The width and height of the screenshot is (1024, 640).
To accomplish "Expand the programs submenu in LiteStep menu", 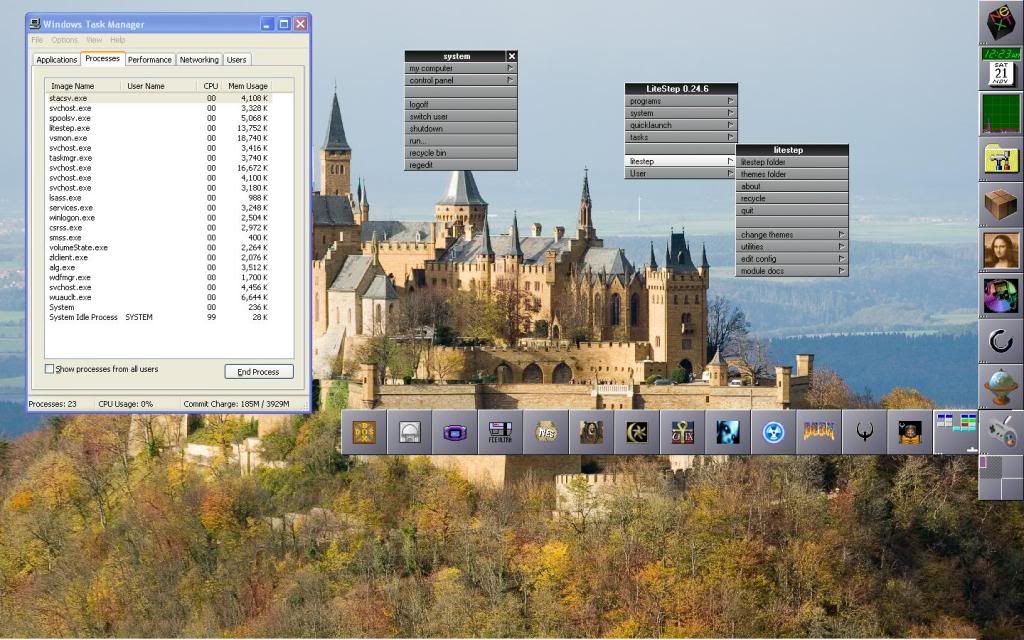I will pyautogui.click(x=680, y=101).
